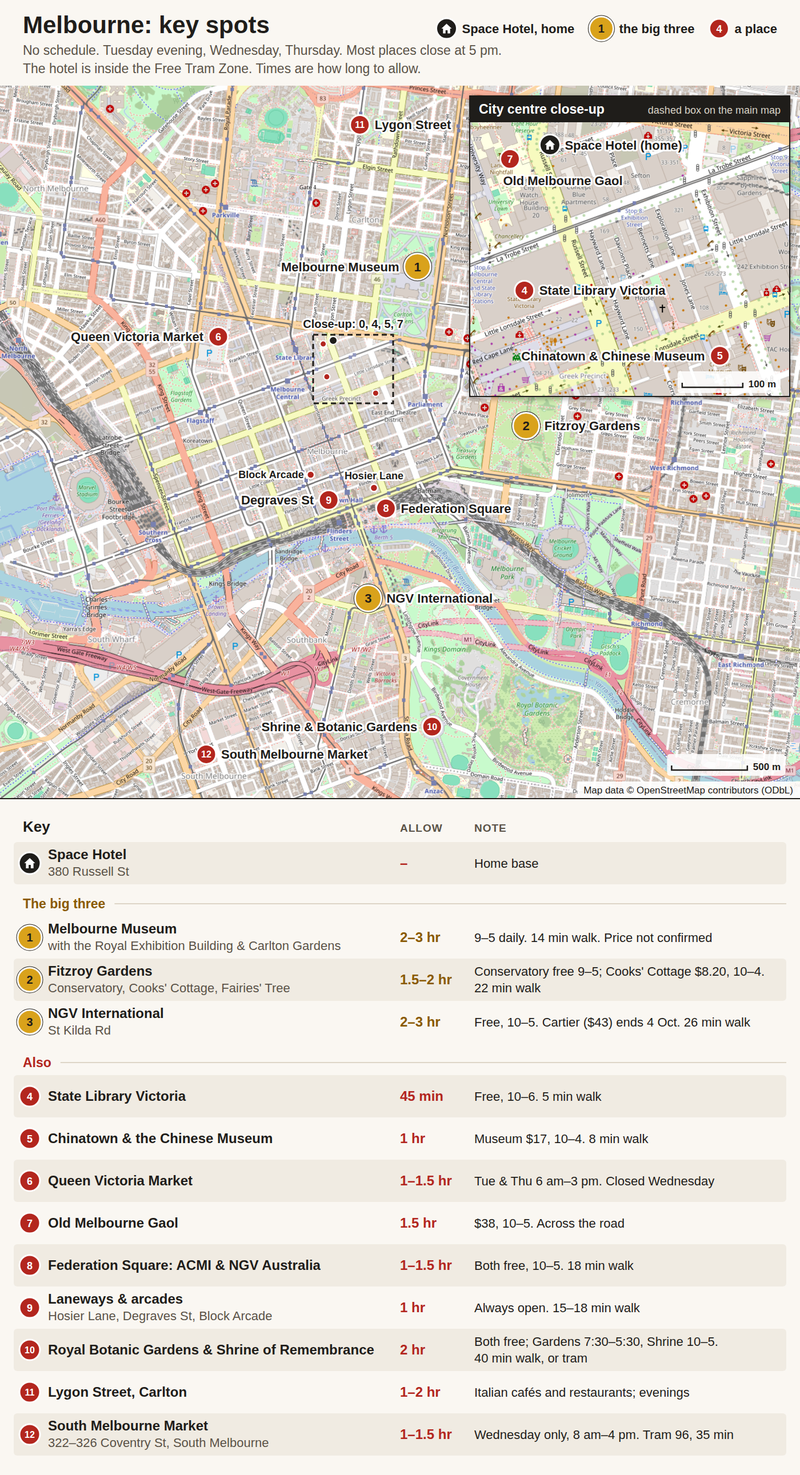Click the note 'Museum $17, 10–4. 8 min walk'

(x=561, y=1138)
